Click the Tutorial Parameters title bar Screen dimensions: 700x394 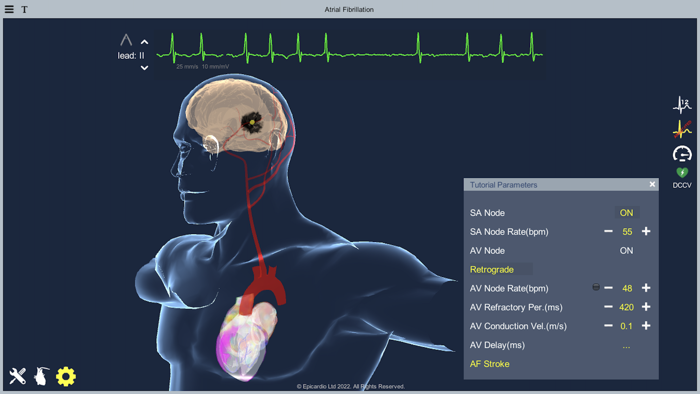pyautogui.click(x=561, y=184)
